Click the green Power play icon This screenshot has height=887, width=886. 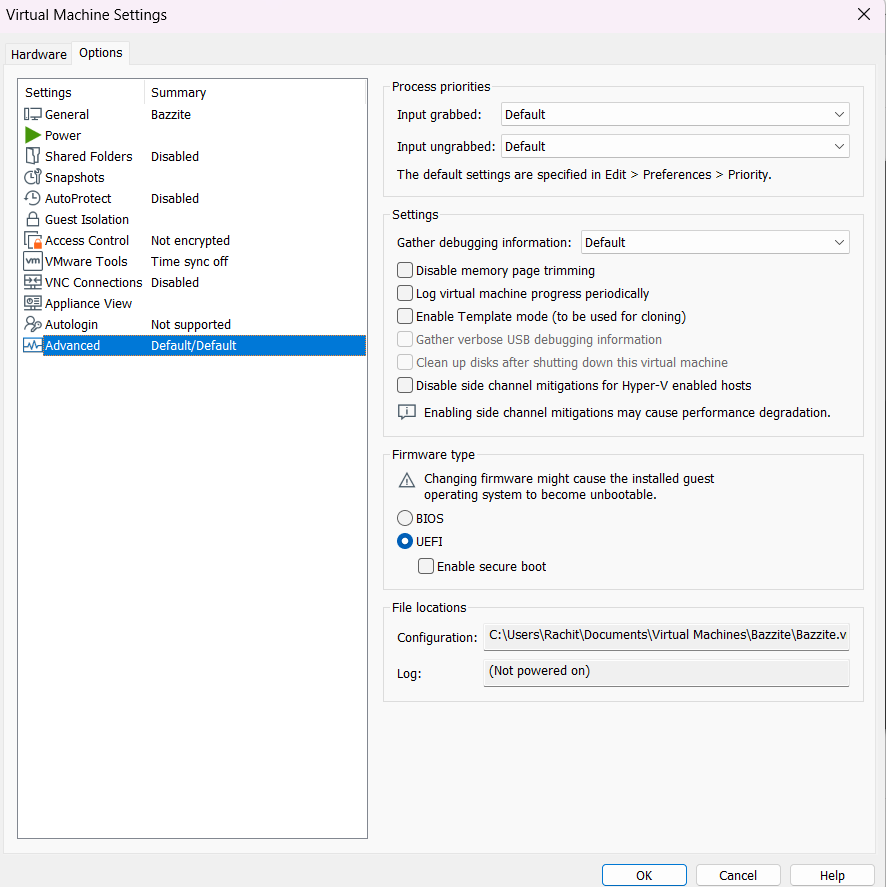tap(33, 135)
